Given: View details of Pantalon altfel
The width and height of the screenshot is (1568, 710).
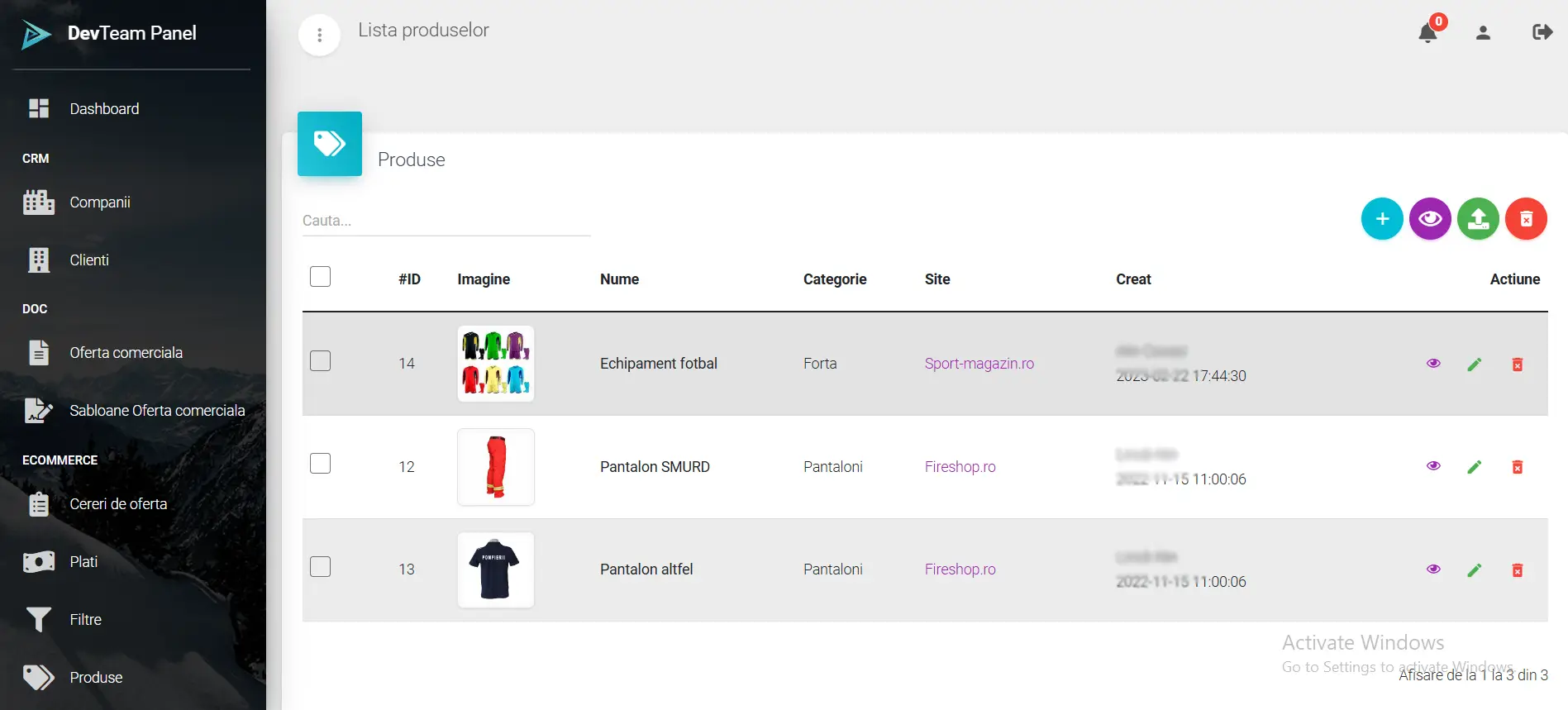Looking at the screenshot, I should 1433,569.
